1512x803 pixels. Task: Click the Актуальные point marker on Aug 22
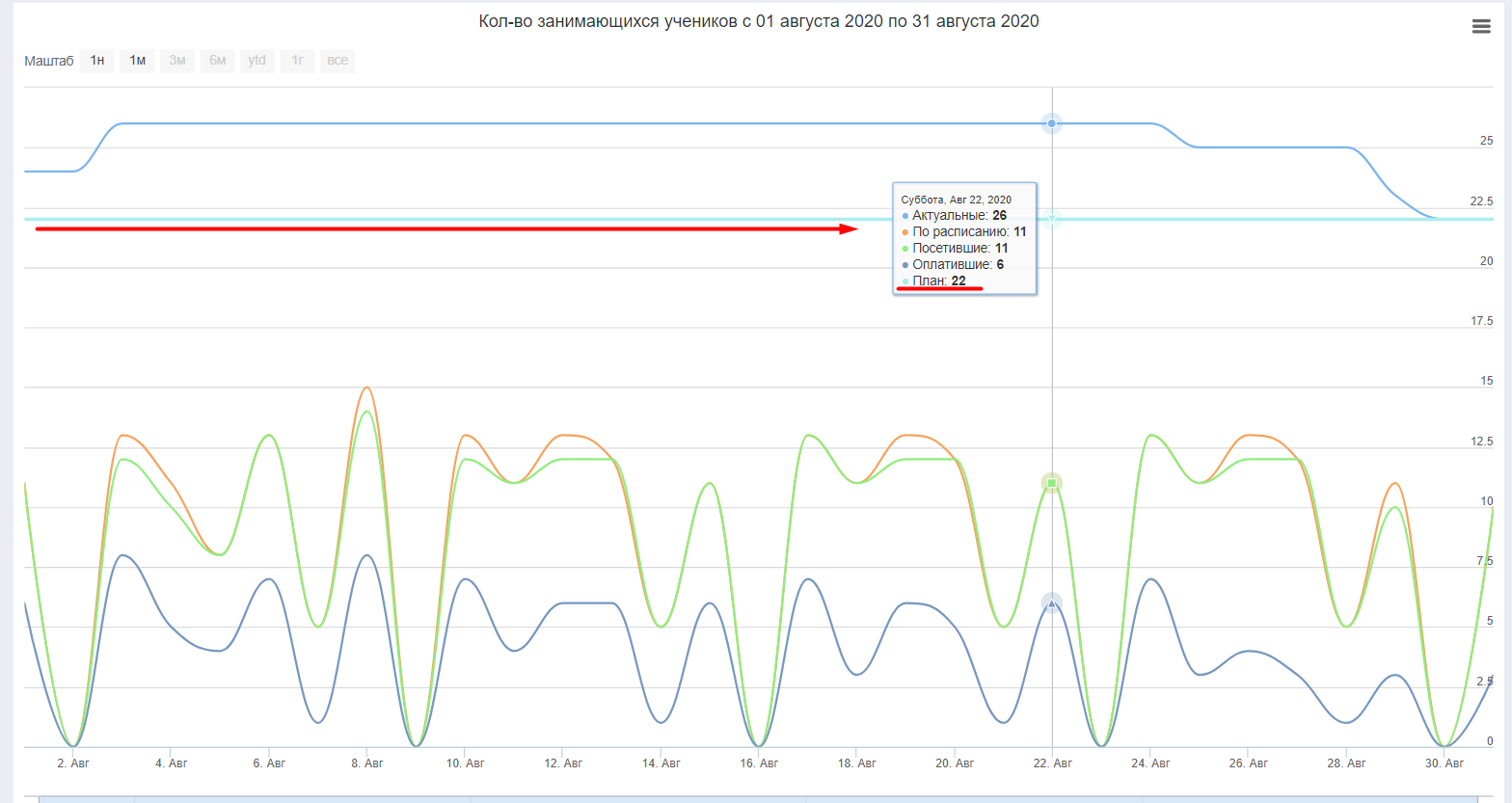1052,123
